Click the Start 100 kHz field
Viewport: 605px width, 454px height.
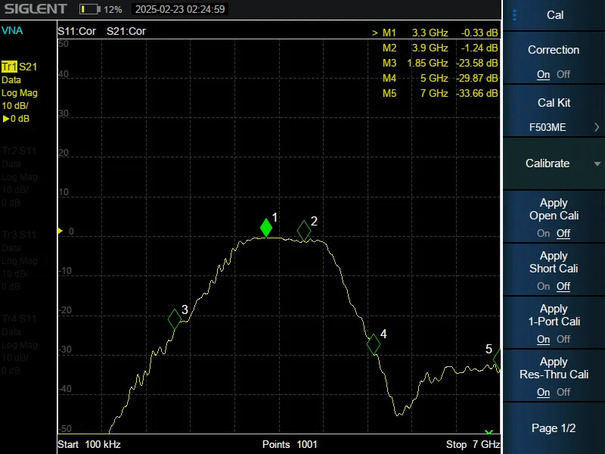[x=89, y=444]
